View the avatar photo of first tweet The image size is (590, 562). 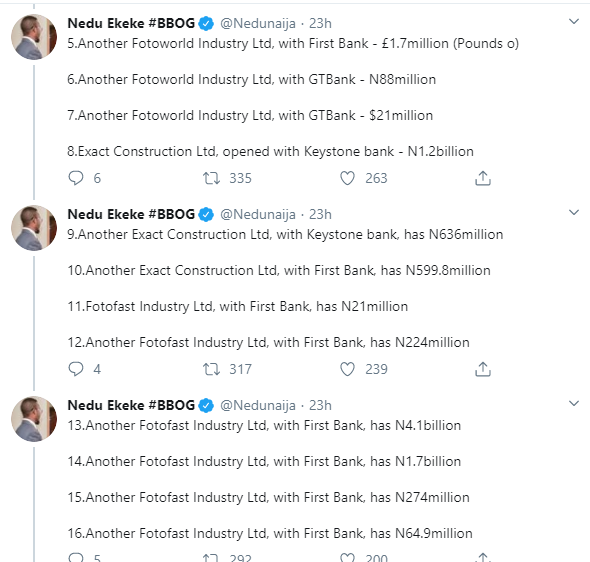click(34, 37)
